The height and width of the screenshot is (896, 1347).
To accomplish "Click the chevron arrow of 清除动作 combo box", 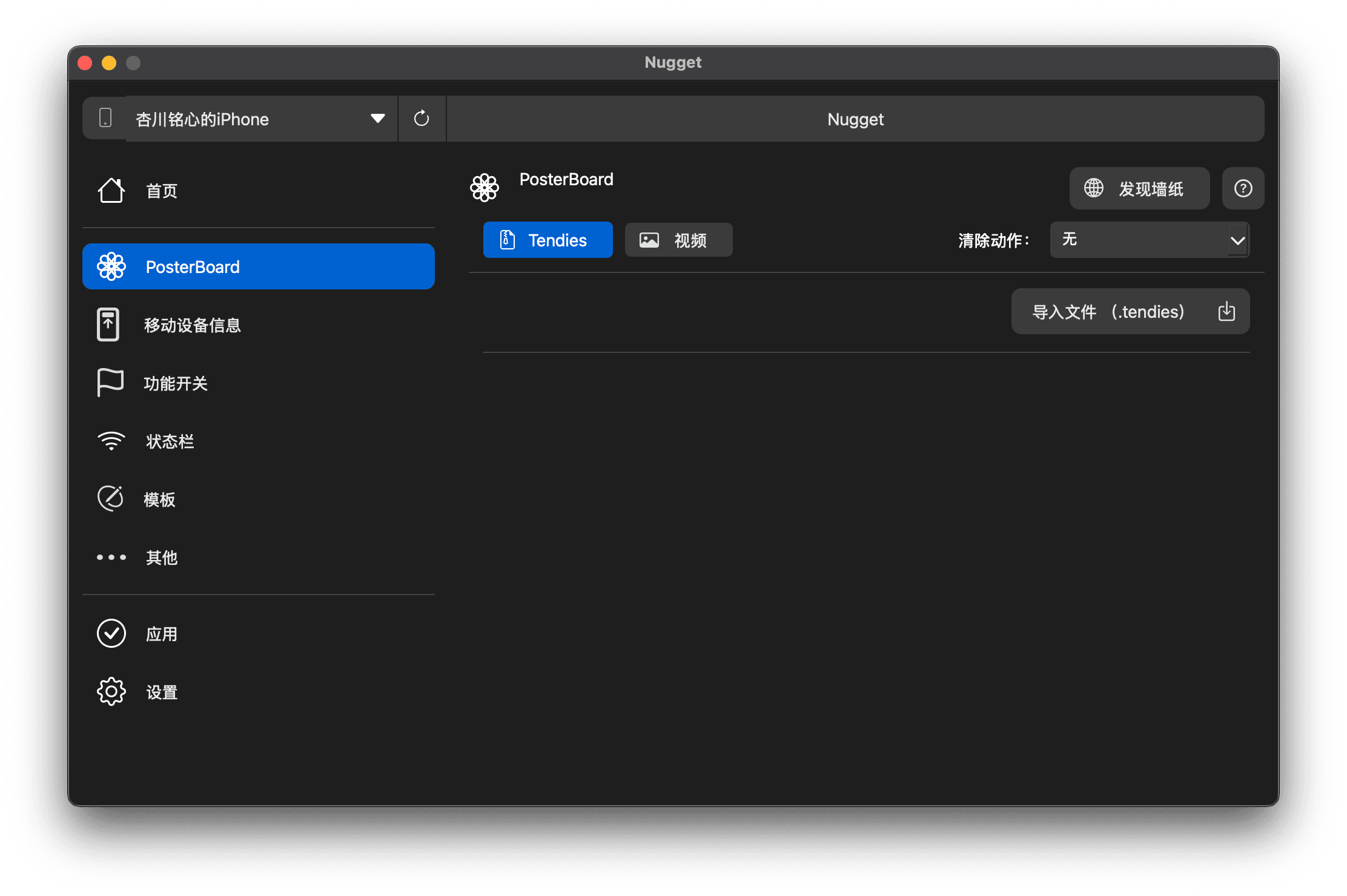I will 1237,240.
